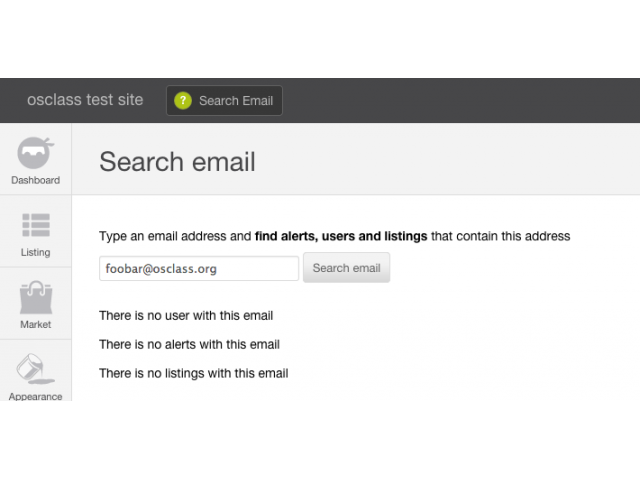Open the Listing section list icon
Image resolution: width=640 pixels, height=480 pixels.
coord(36,225)
